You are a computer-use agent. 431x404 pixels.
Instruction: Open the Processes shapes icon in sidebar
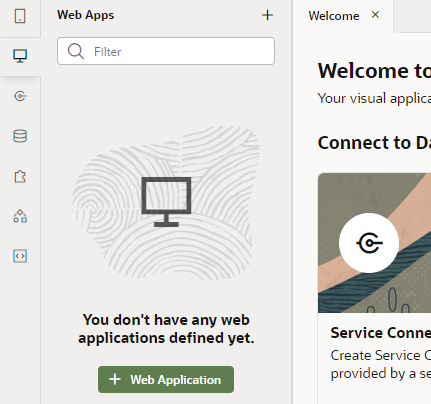[x=20, y=216]
